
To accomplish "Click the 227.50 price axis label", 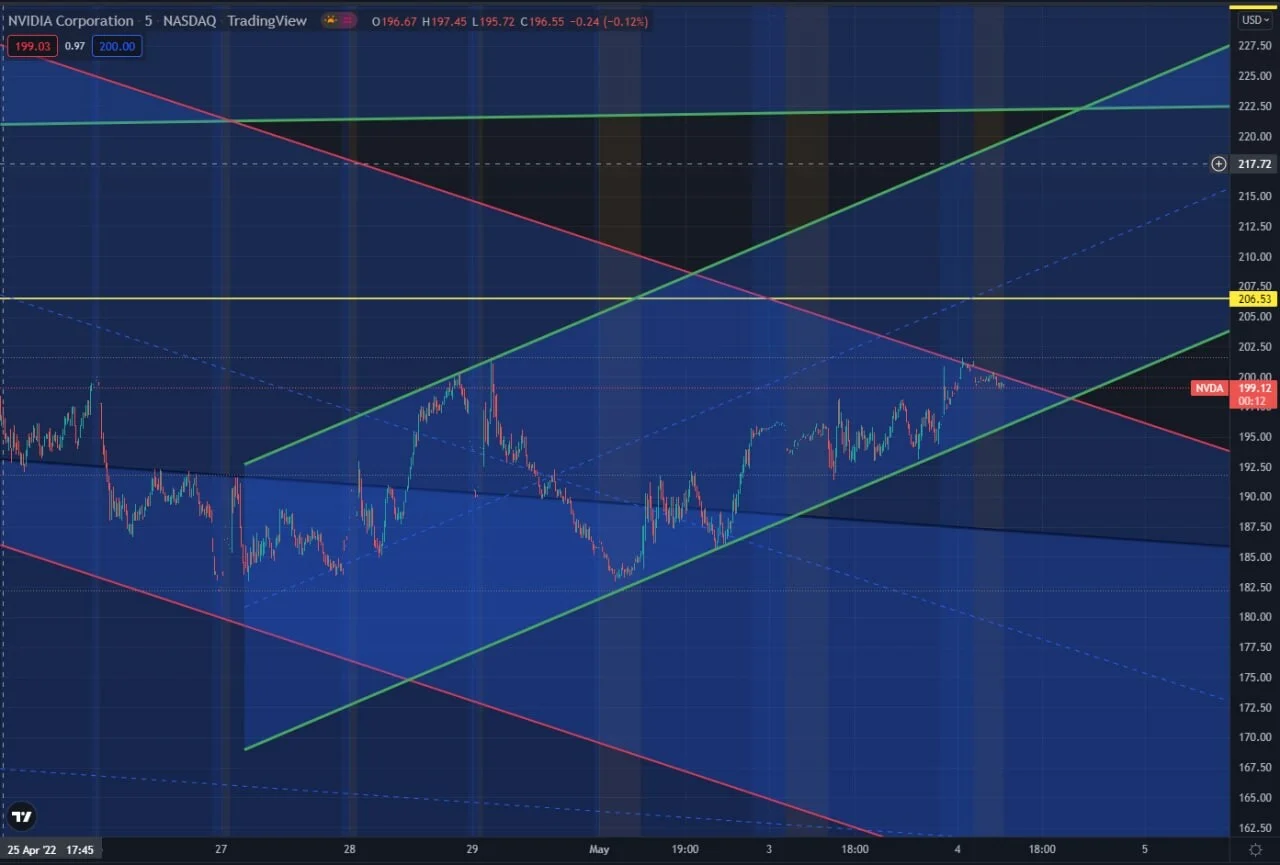I will point(1254,46).
